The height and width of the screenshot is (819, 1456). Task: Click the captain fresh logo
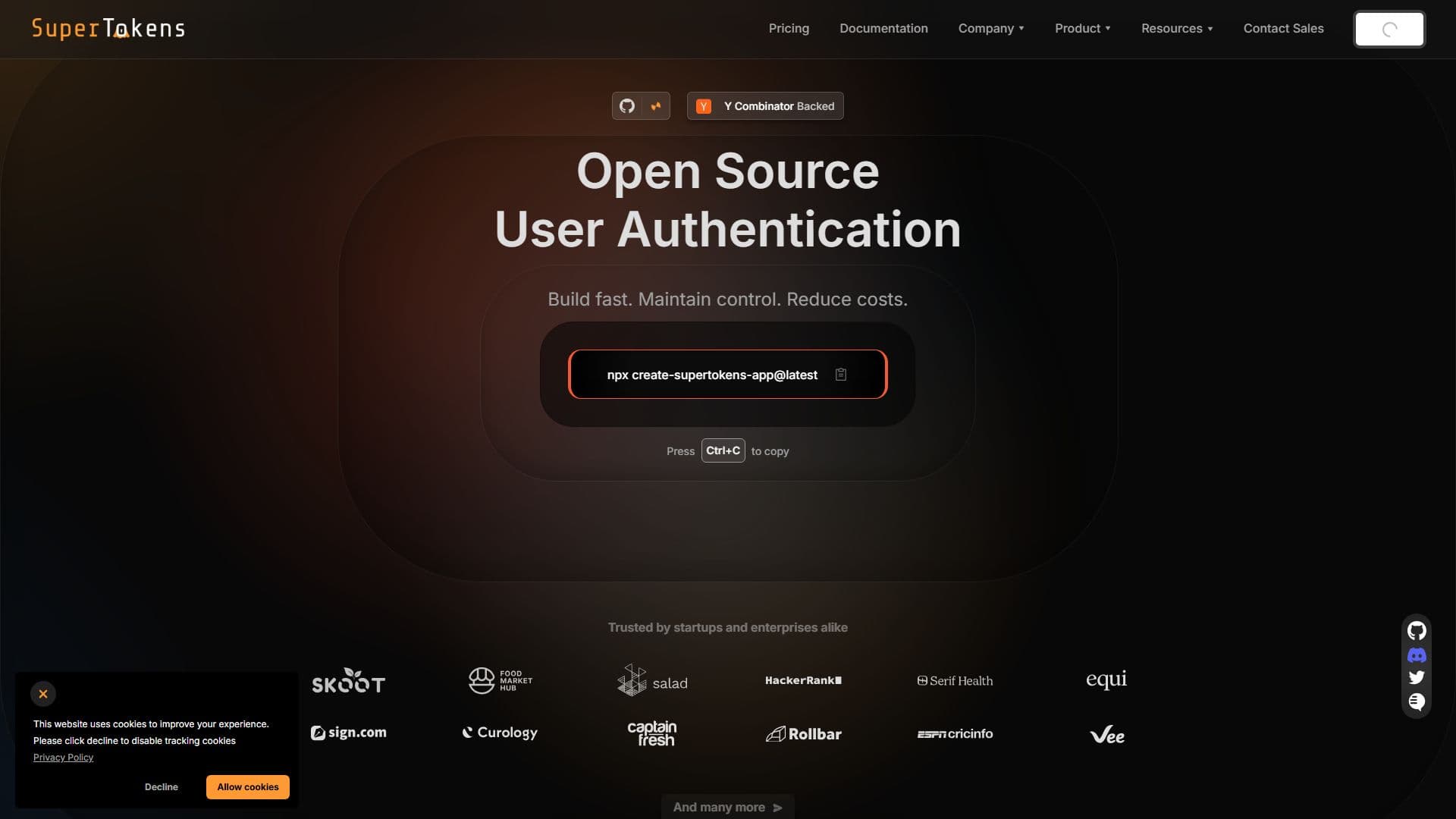tap(652, 733)
